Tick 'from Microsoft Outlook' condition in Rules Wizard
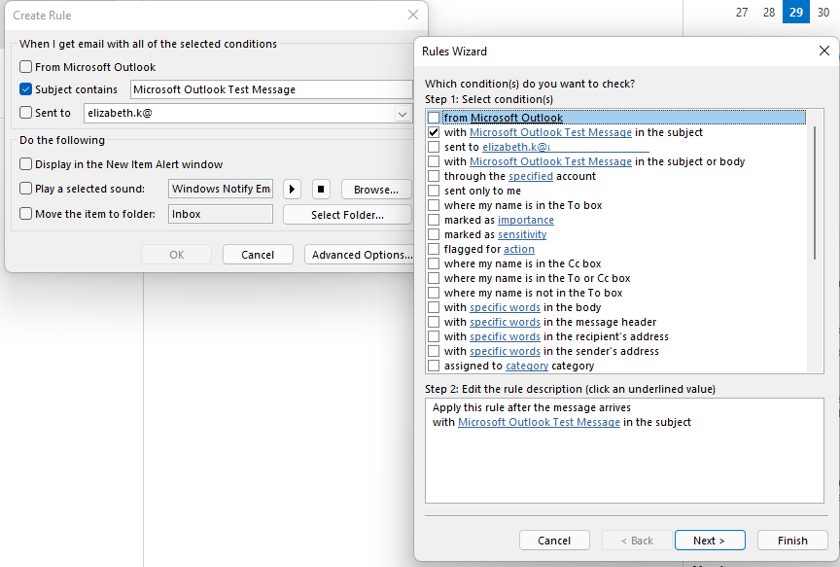Viewport: 840px width, 567px height. pos(434,118)
